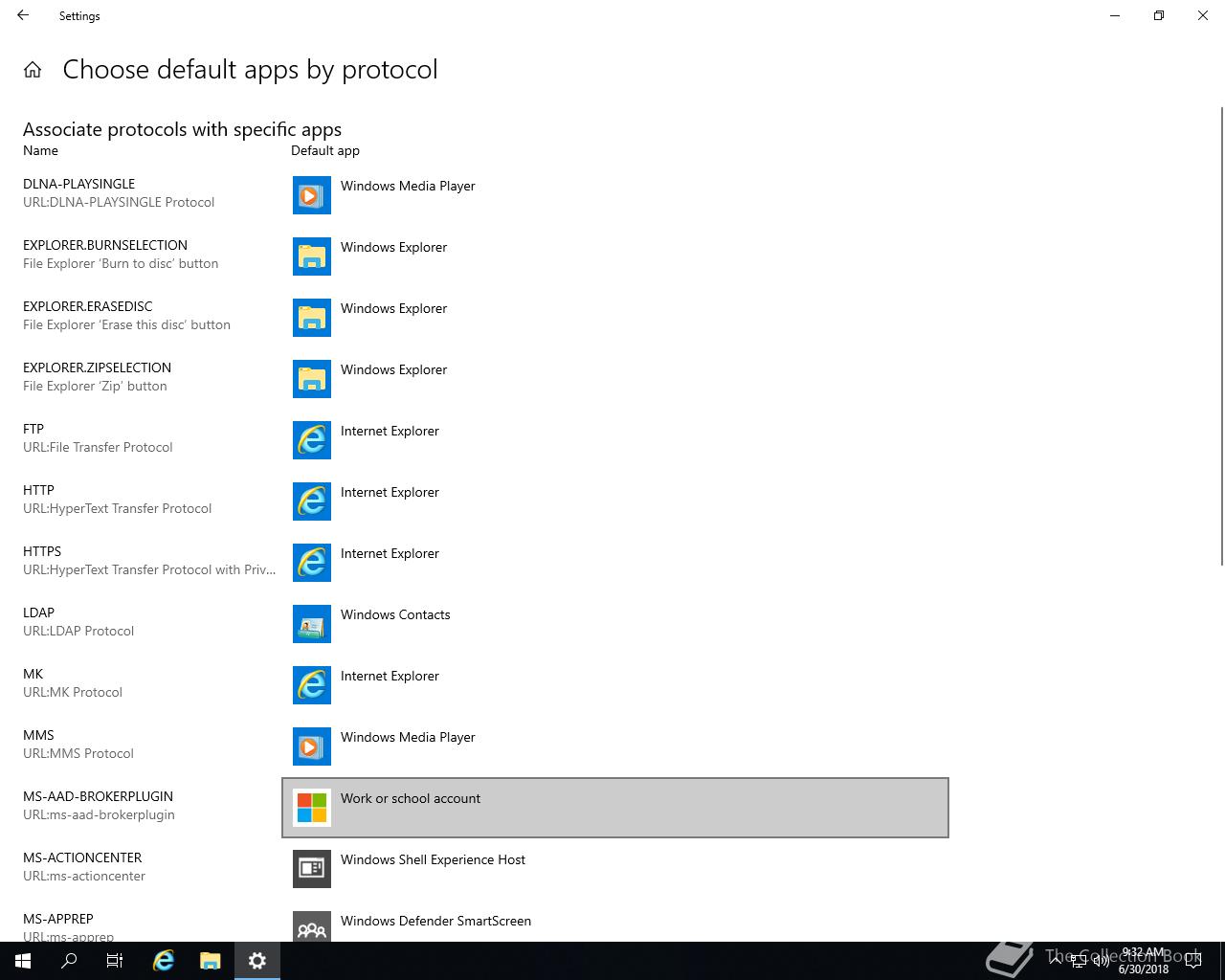Image resolution: width=1225 pixels, height=980 pixels.
Task: Click the MK protocol name
Action: (x=33, y=674)
